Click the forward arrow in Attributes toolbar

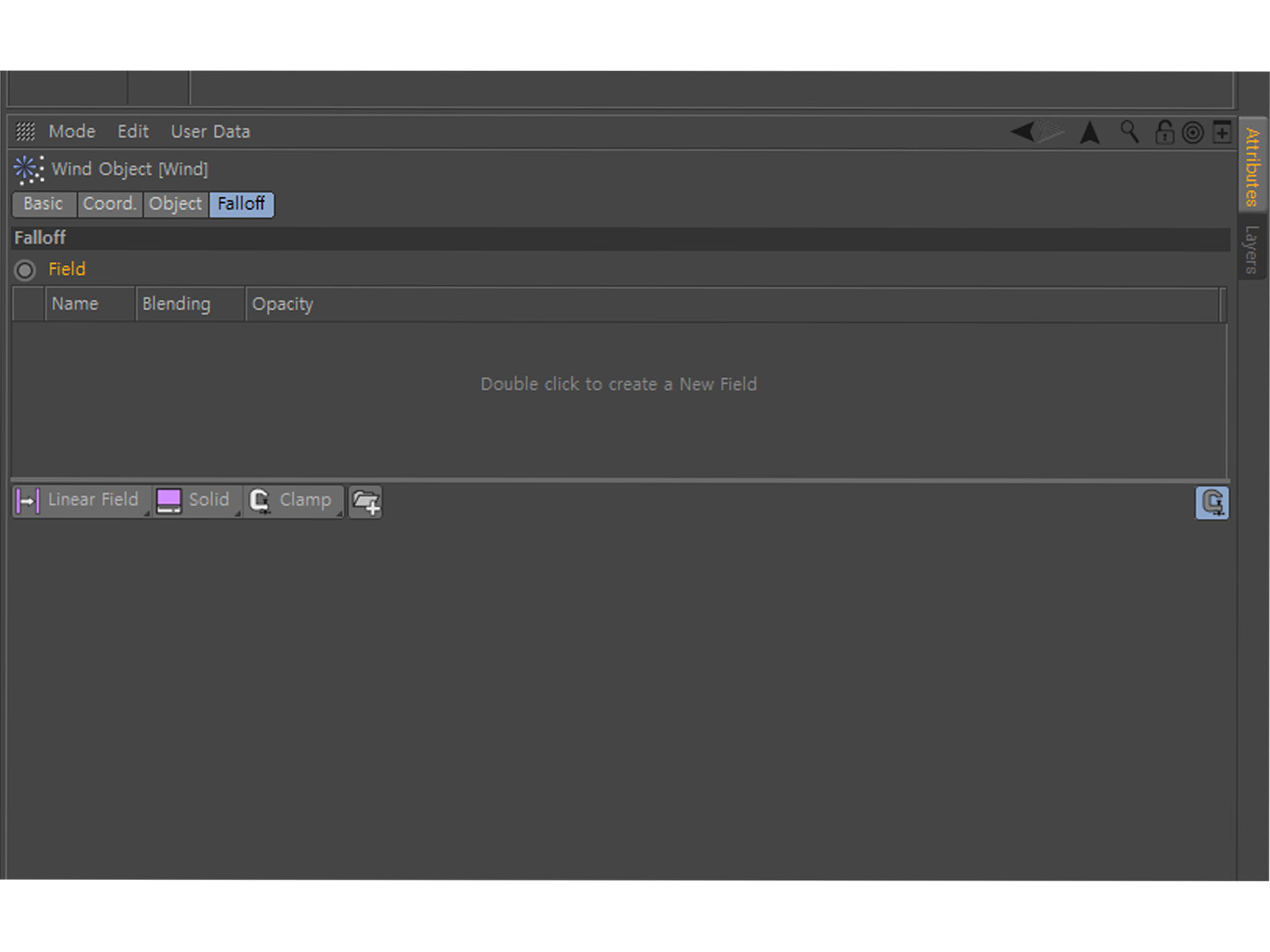click(1050, 132)
